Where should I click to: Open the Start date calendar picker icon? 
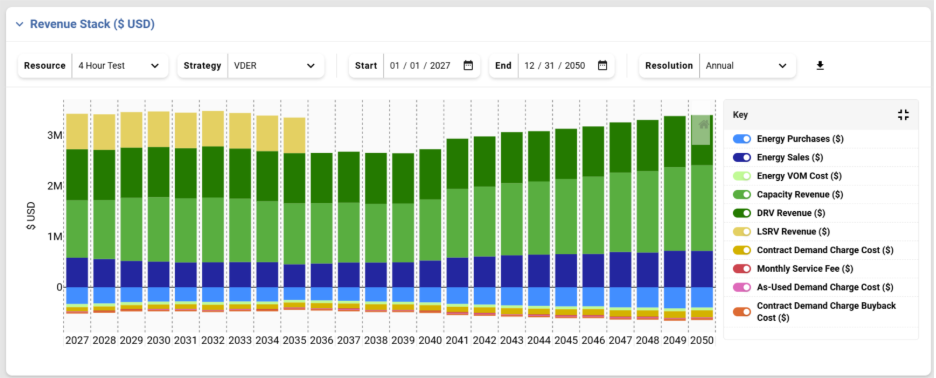[x=468, y=66]
